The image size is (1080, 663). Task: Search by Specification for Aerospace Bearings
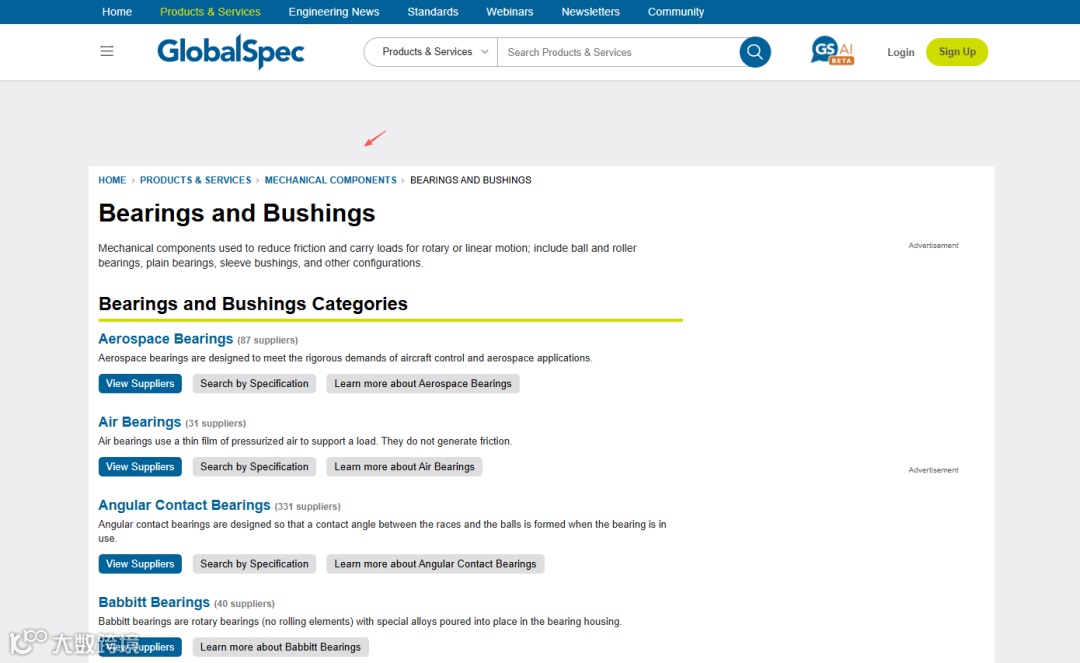(254, 383)
